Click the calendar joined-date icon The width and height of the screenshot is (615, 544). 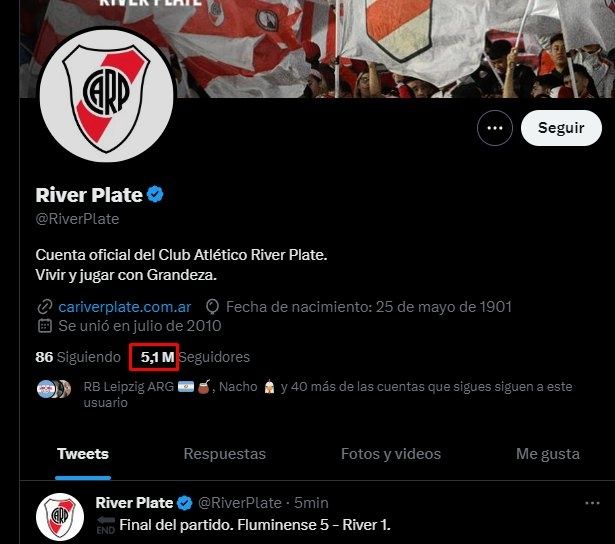click(x=45, y=326)
